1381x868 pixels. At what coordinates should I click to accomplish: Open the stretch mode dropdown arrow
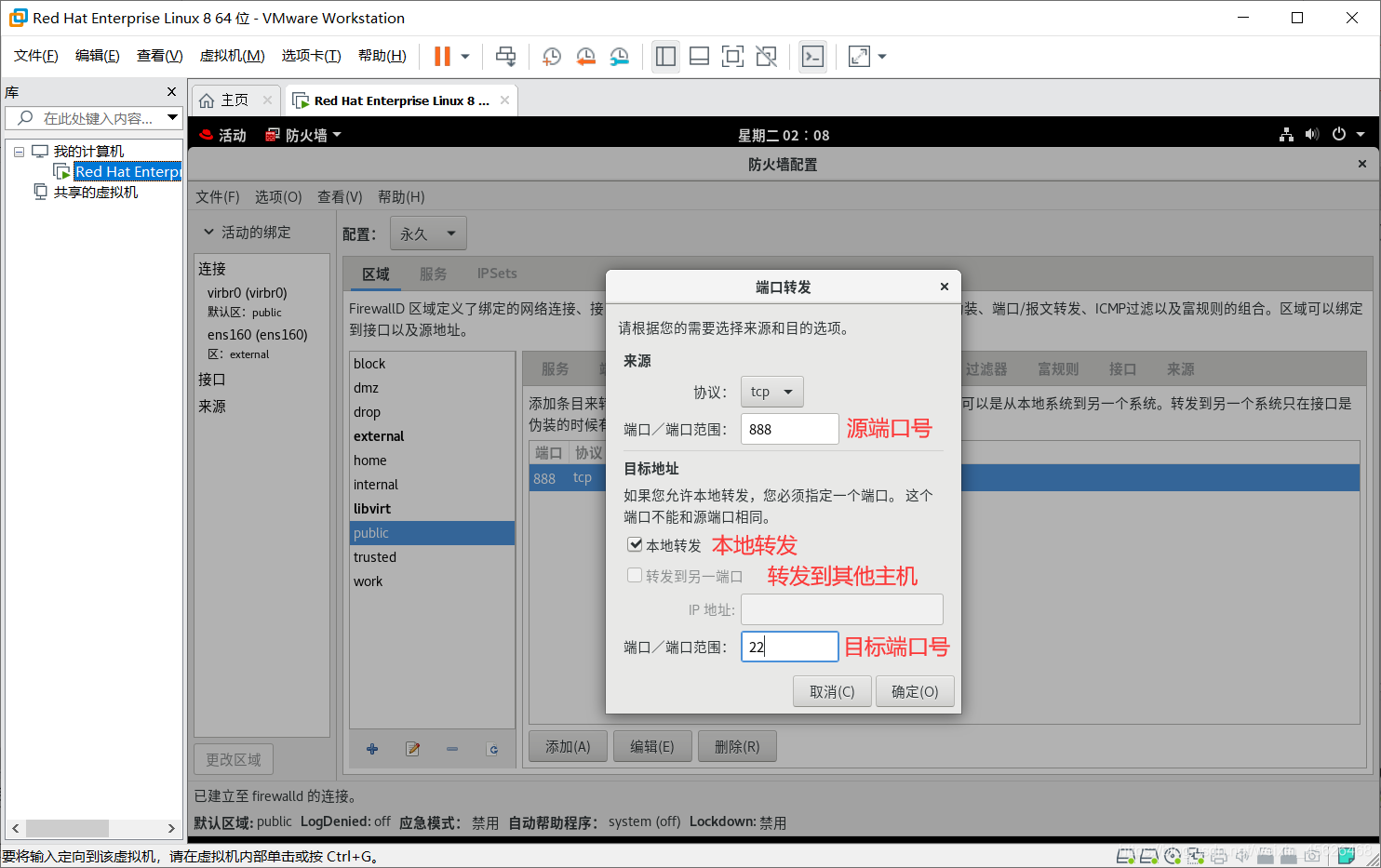click(x=882, y=57)
